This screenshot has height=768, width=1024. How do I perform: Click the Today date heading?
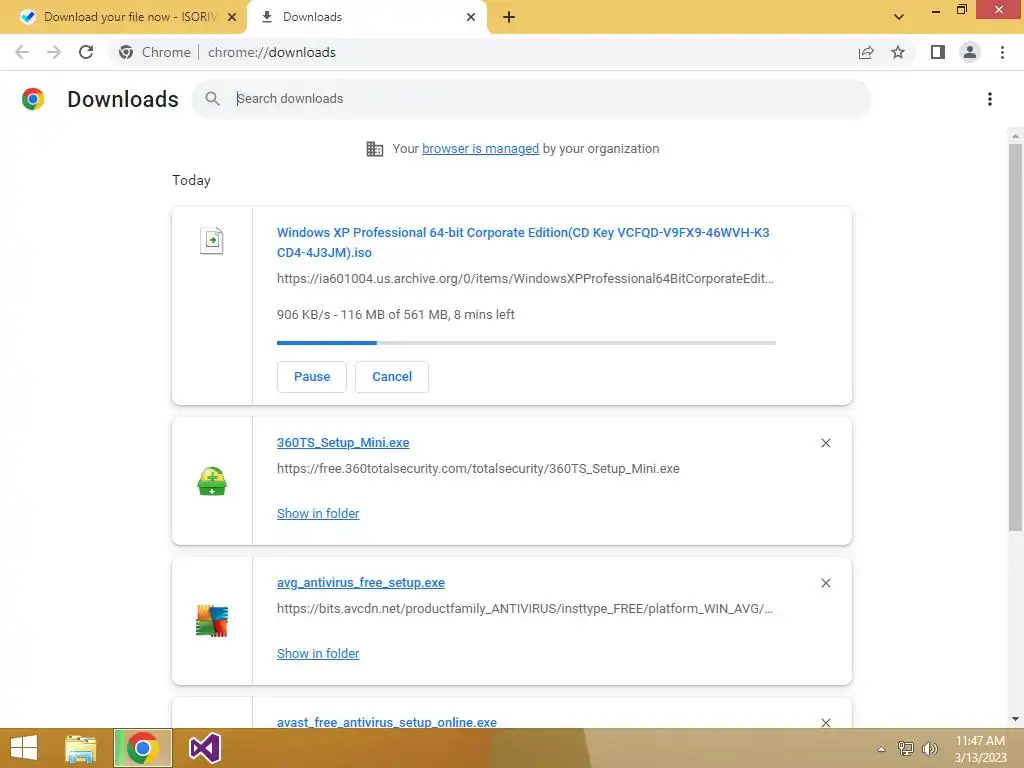(191, 181)
